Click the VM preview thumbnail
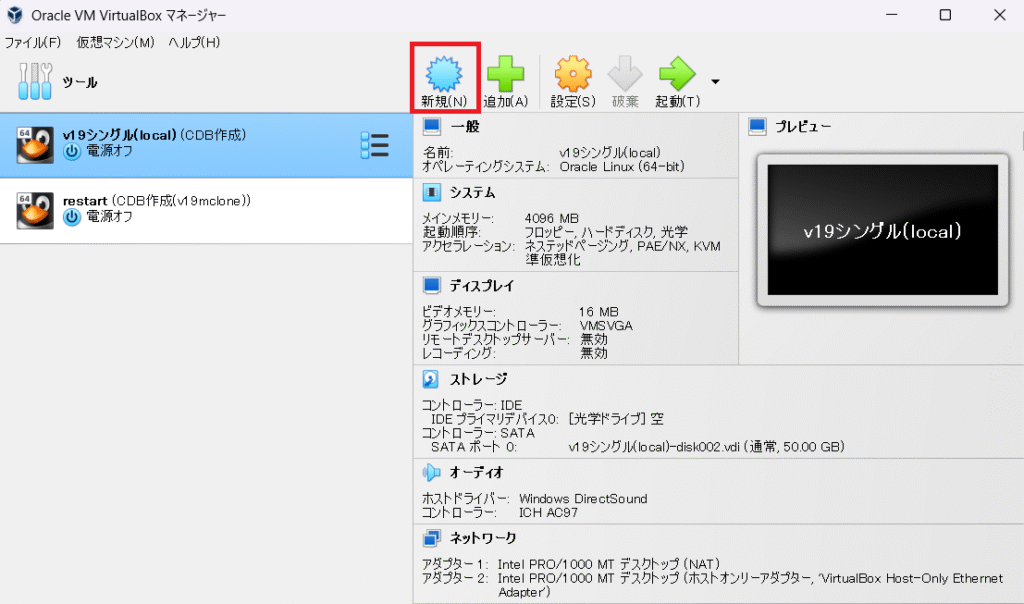 coord(882,231)
